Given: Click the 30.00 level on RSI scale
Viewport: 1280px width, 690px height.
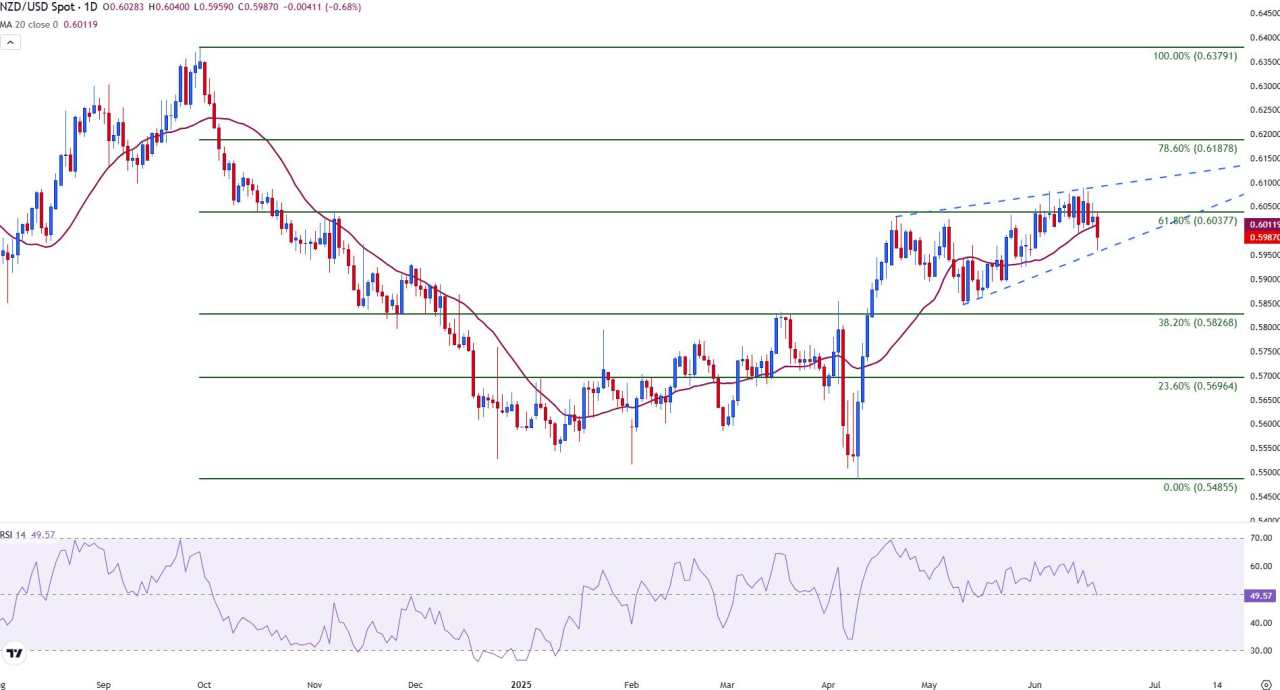Looking at the screenshot, I should 1262,650.
